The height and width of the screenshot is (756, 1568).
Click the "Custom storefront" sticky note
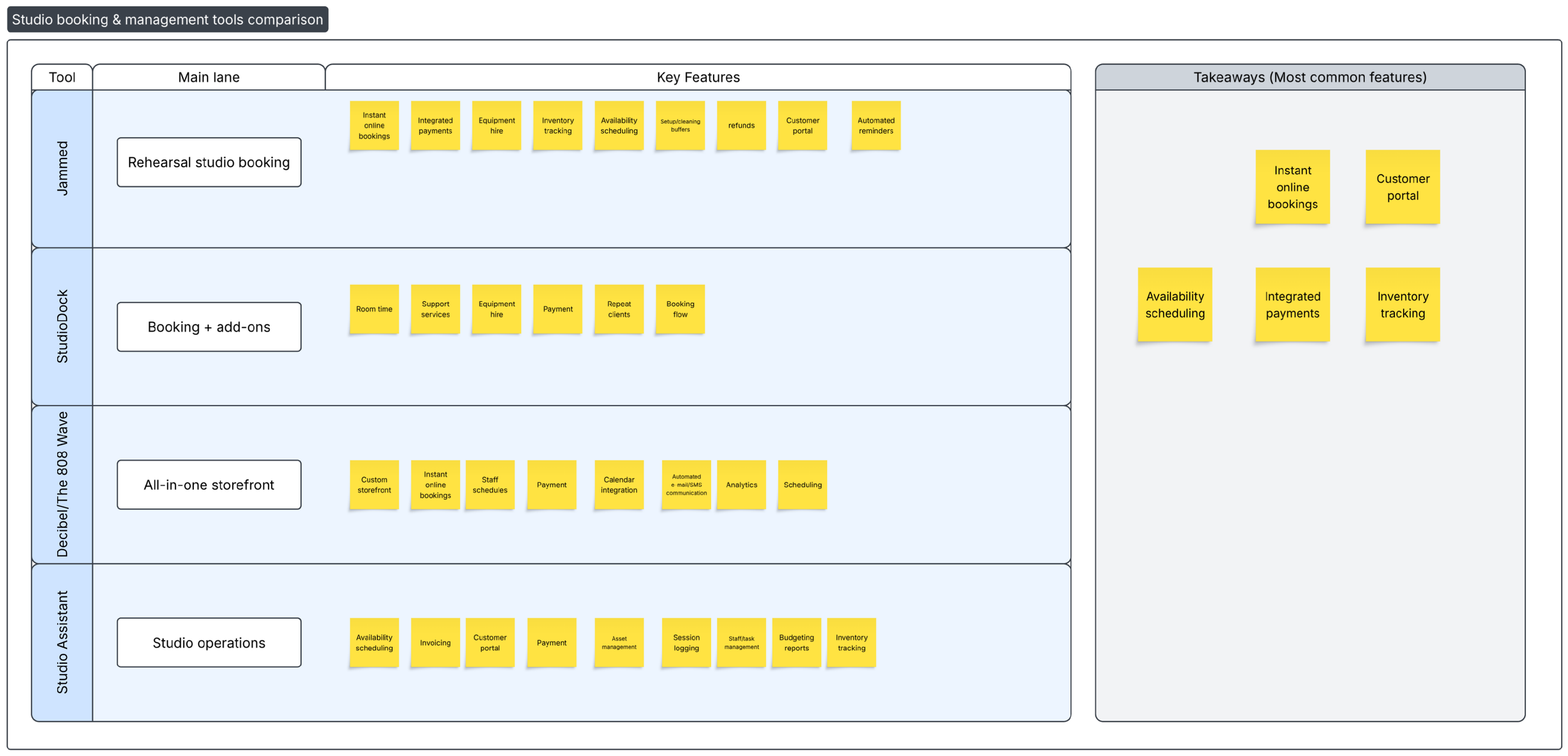374,485
